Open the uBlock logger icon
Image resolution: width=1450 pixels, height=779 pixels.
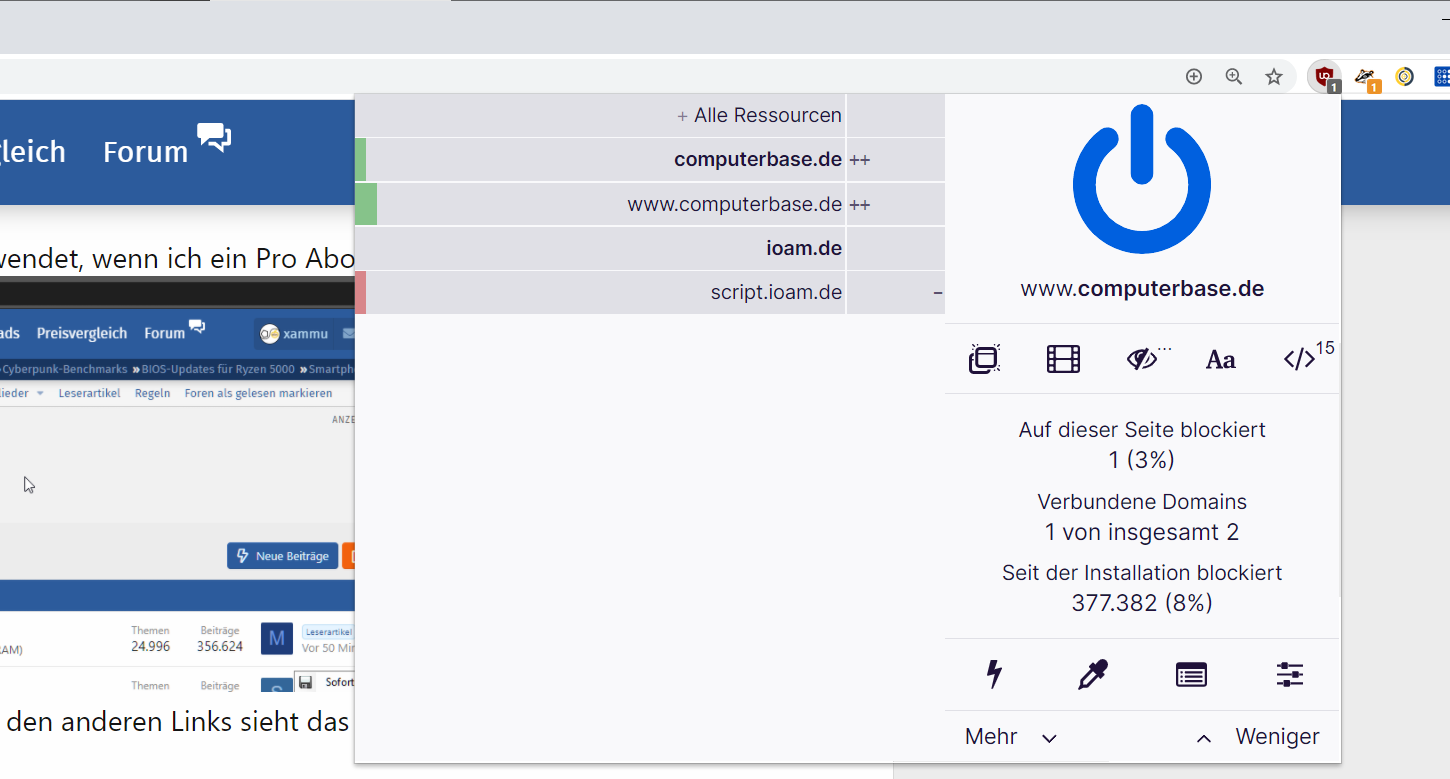pyautogui.click(x=1191, y=675)
